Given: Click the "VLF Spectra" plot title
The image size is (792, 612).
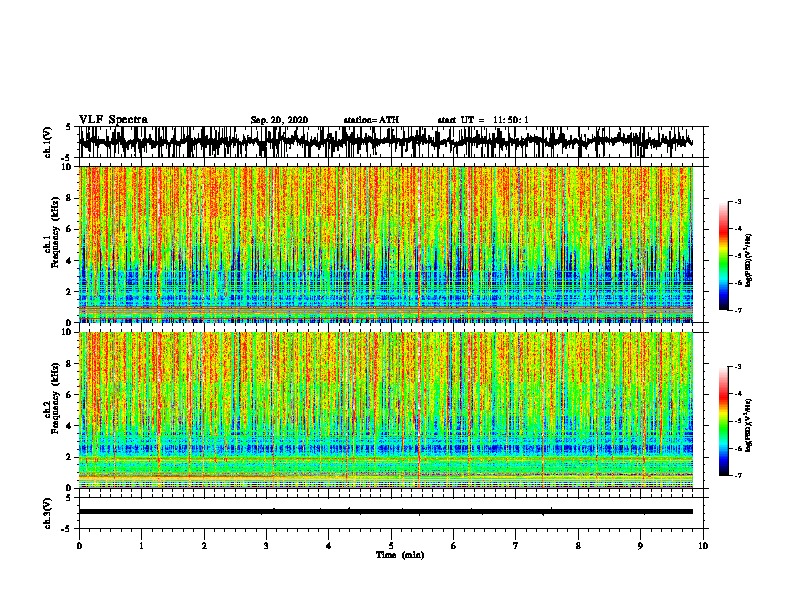Looking at the screenshot, I should coord(113,119).
